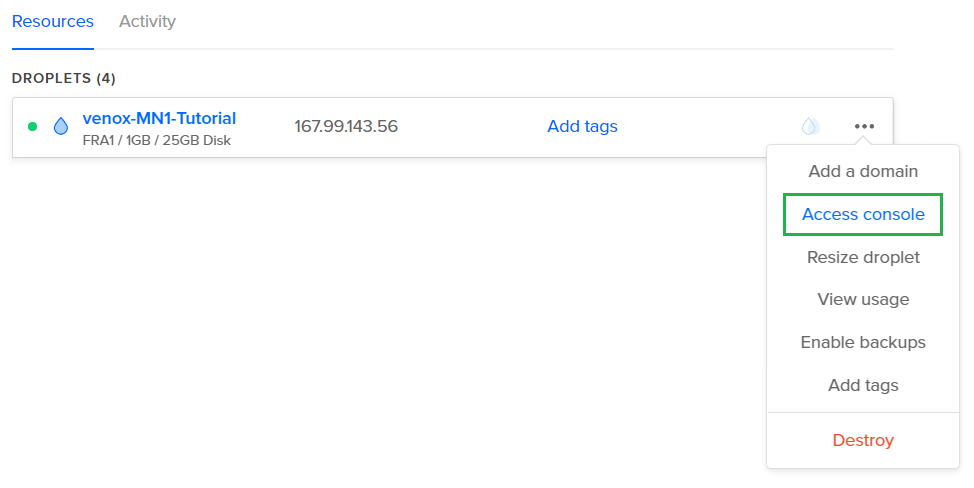This screenshot has height=488, width=974.
Task: Choose Add a domain from the menu
Action: click(x=863, y=171)
